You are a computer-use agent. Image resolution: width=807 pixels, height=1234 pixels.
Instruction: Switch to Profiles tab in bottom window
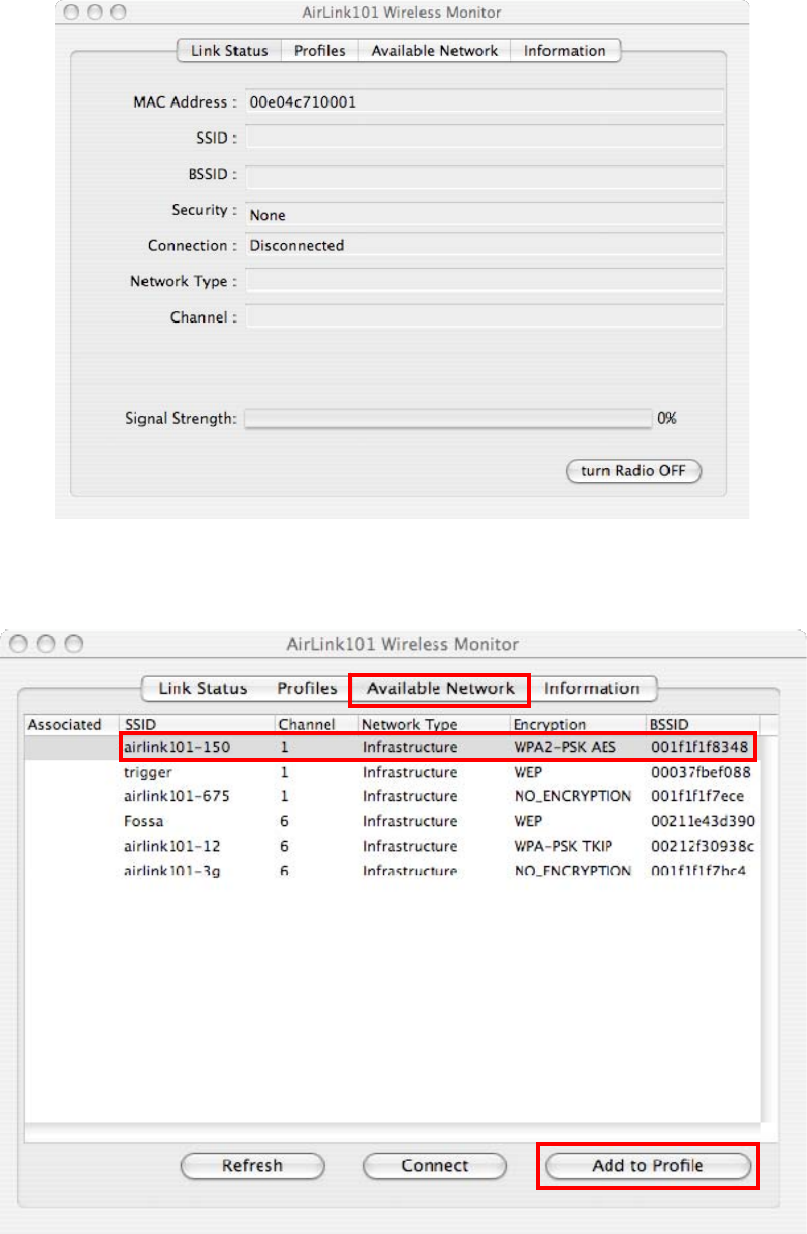point(307,688)
